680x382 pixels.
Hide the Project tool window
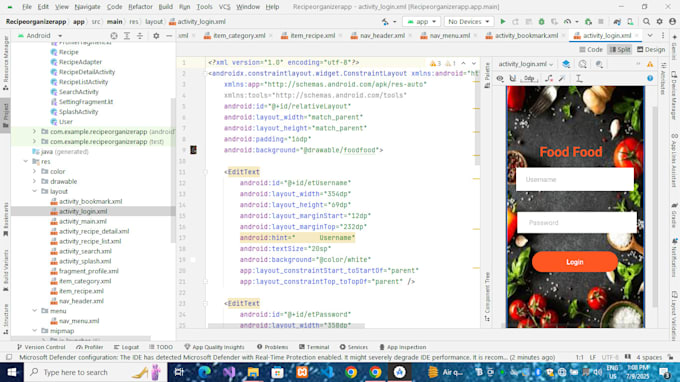click(x=169, y=36)
